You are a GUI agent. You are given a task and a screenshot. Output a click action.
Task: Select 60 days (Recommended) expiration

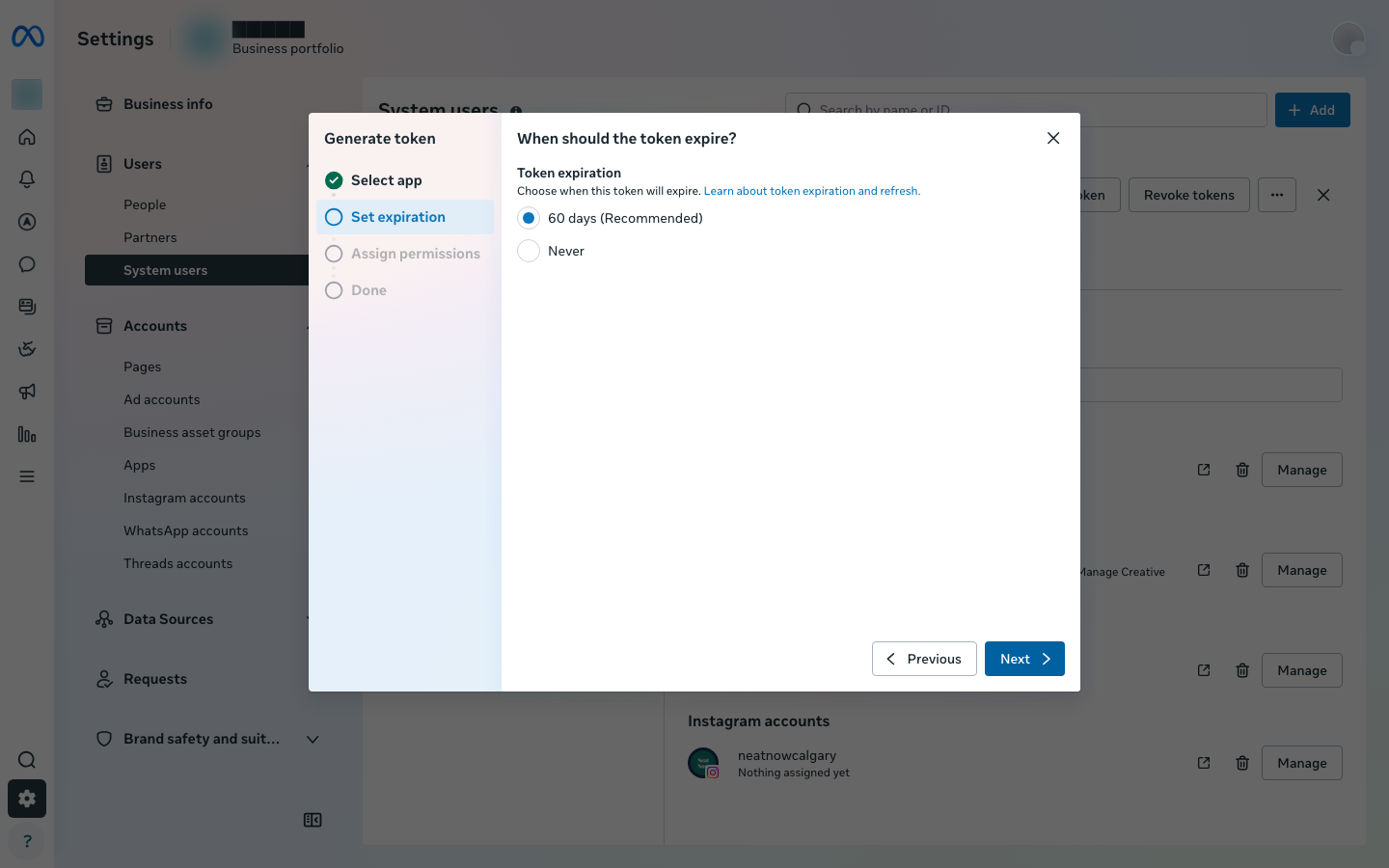point(529,218)
